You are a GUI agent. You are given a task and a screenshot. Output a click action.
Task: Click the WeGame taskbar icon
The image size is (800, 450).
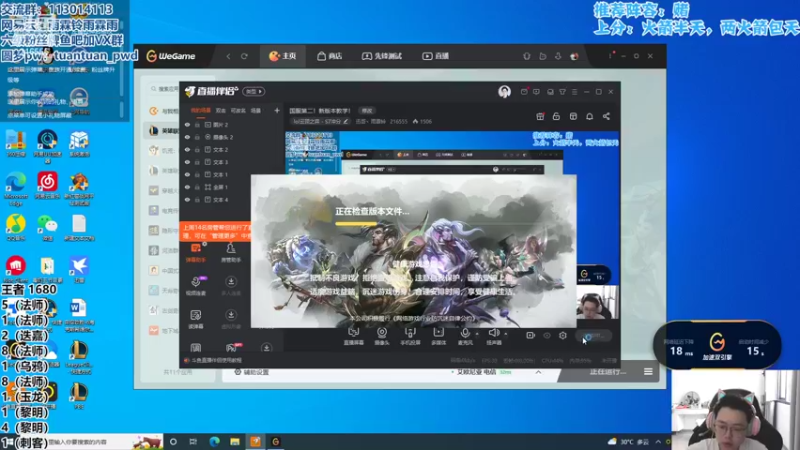click(x=276, y=441)
